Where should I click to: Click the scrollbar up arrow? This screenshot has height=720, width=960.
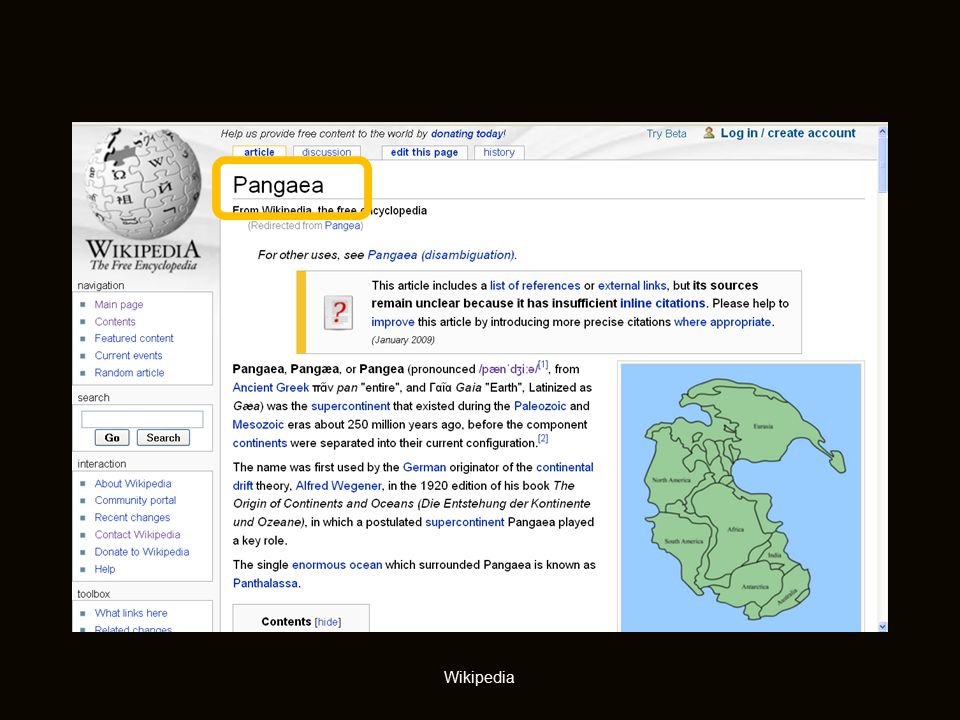coord(882,131)
